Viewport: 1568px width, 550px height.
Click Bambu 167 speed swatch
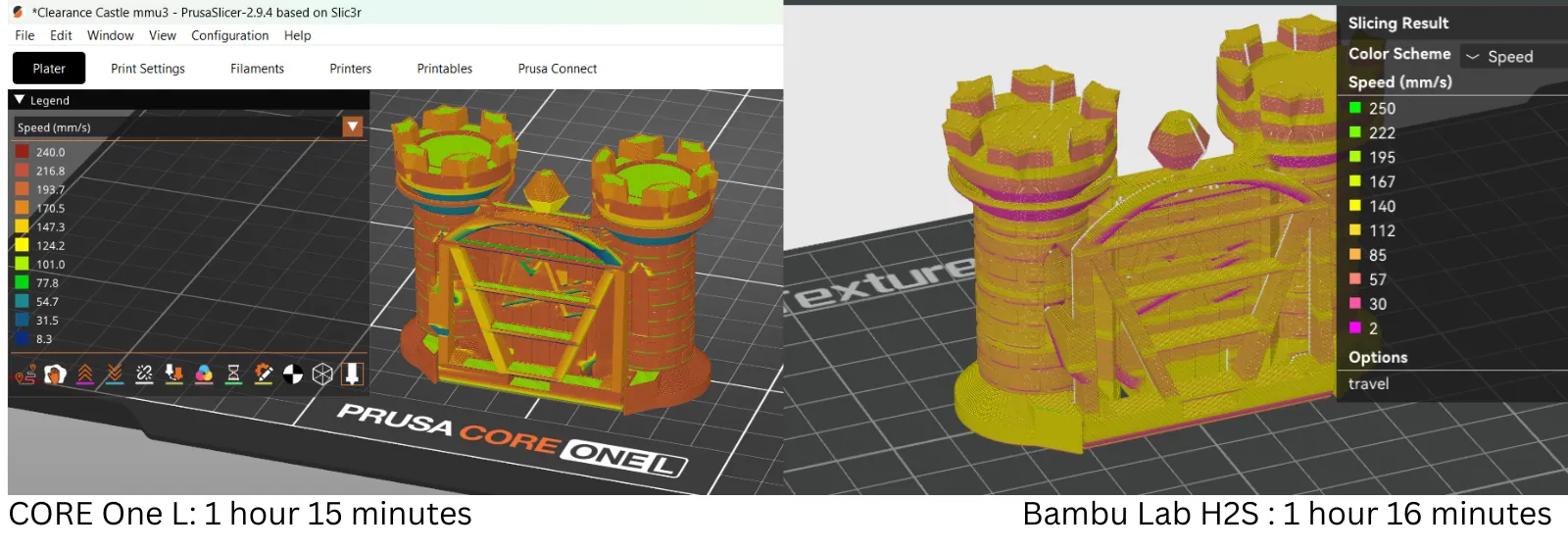(1355, 181)
